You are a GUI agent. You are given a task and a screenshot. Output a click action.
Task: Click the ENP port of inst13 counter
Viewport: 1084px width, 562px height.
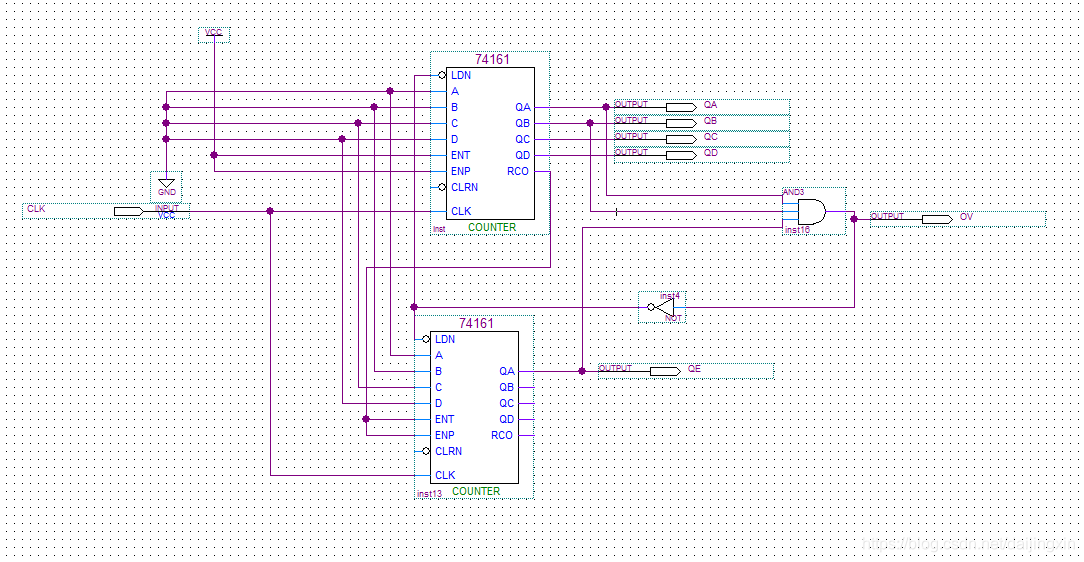445,435
